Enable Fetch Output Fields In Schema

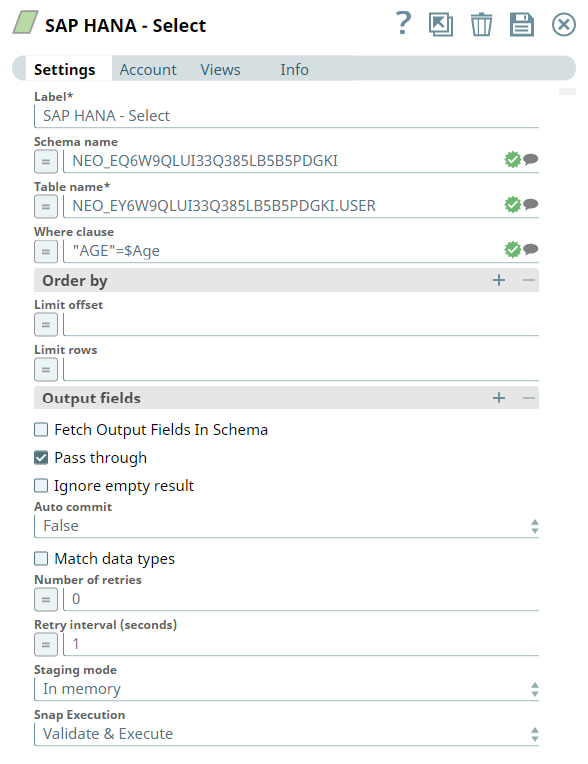41,429
